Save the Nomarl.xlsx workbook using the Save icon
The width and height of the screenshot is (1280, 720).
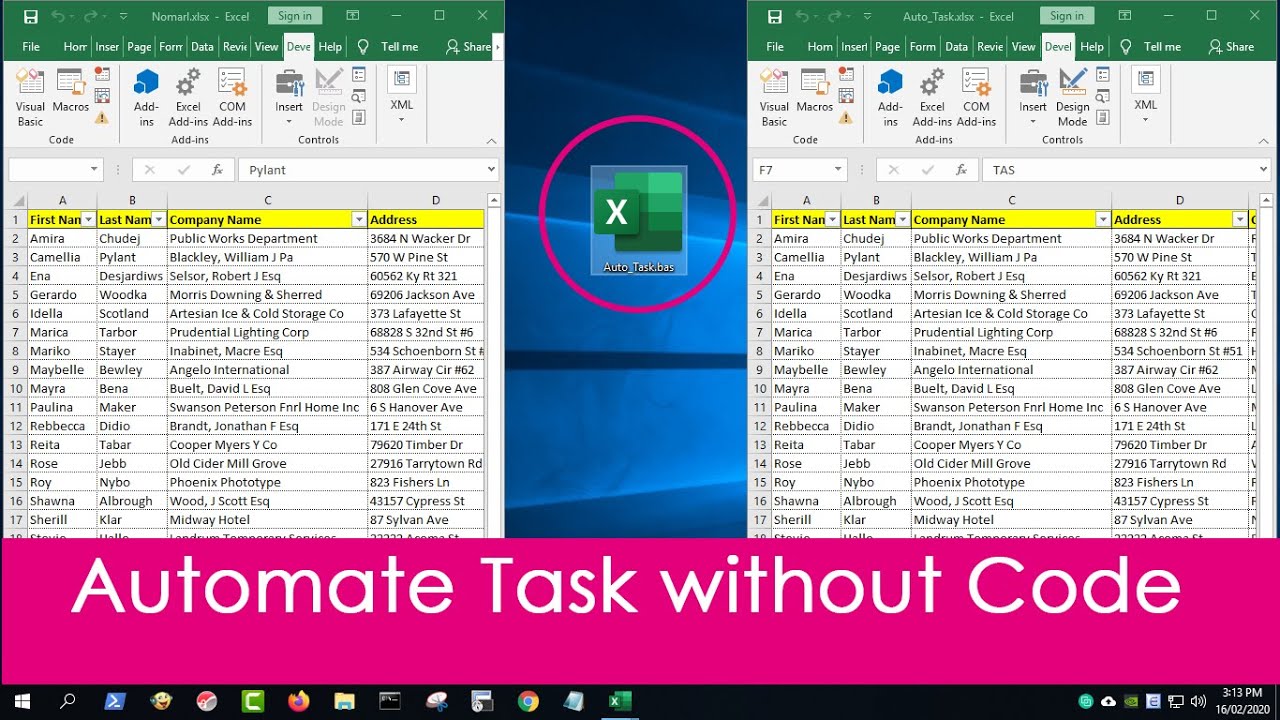click(x=30, y=16)
